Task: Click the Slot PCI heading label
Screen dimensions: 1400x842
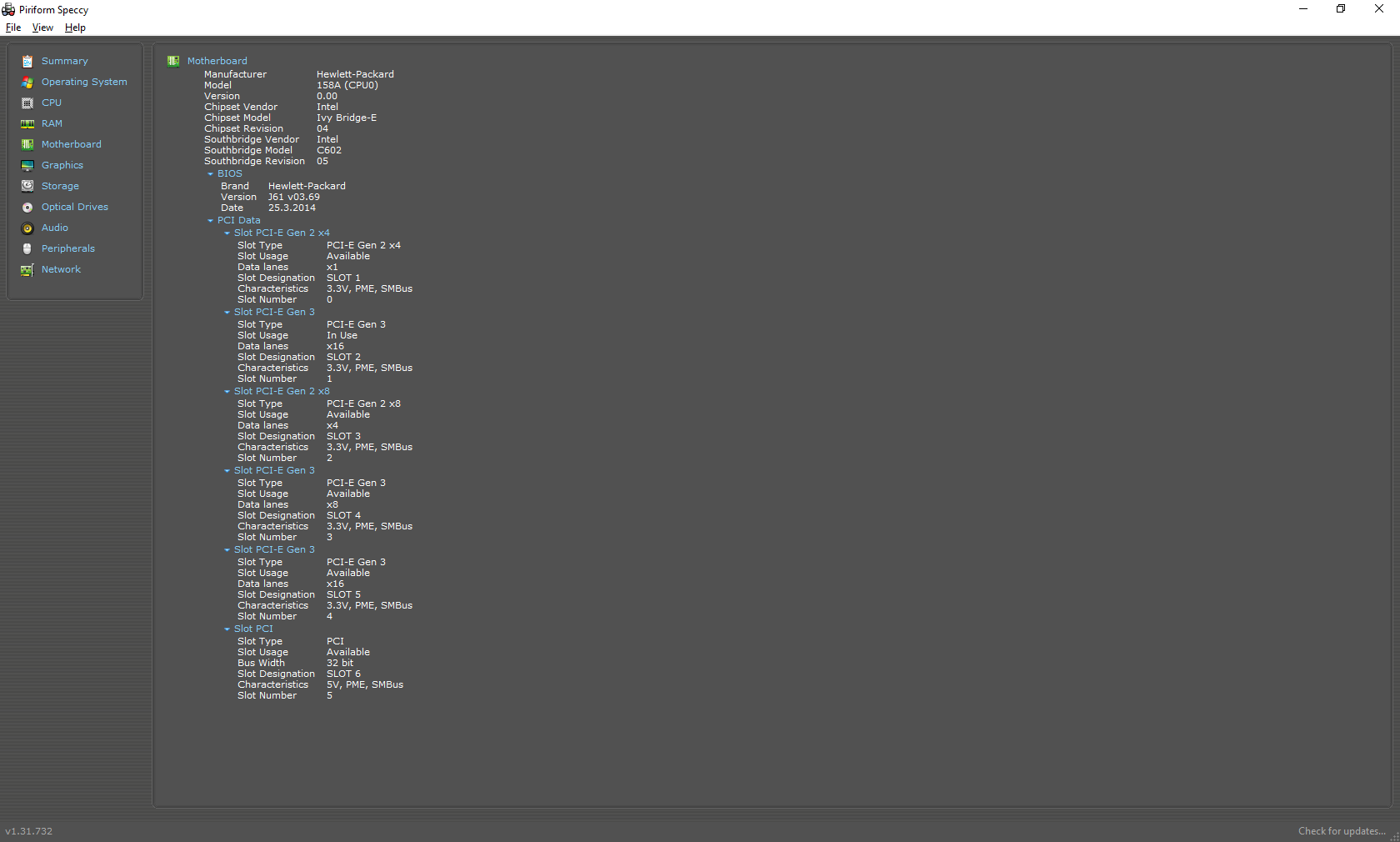Action: coord(253,629)
